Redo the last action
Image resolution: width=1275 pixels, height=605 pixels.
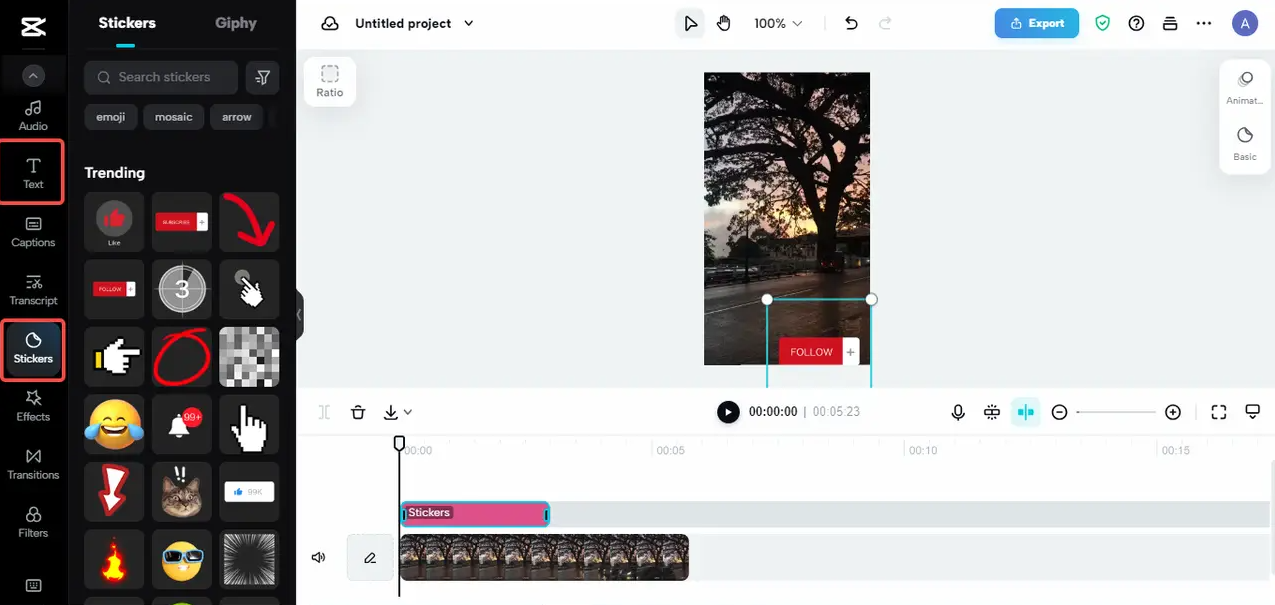pos(885,23)
